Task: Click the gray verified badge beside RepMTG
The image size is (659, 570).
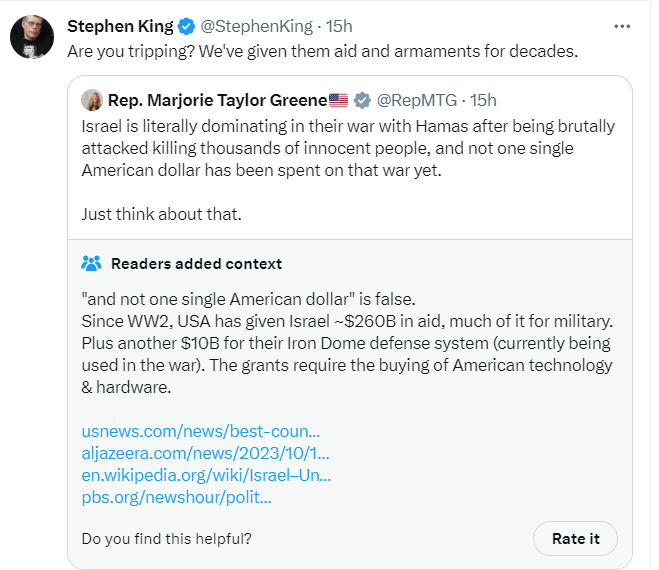Action: coord(362,100)
